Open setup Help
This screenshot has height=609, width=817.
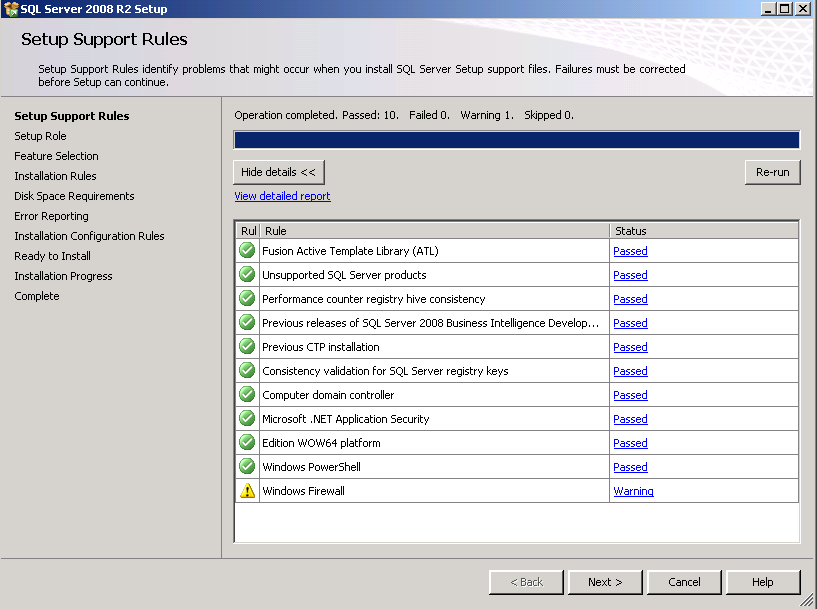(x=763, y=582)
